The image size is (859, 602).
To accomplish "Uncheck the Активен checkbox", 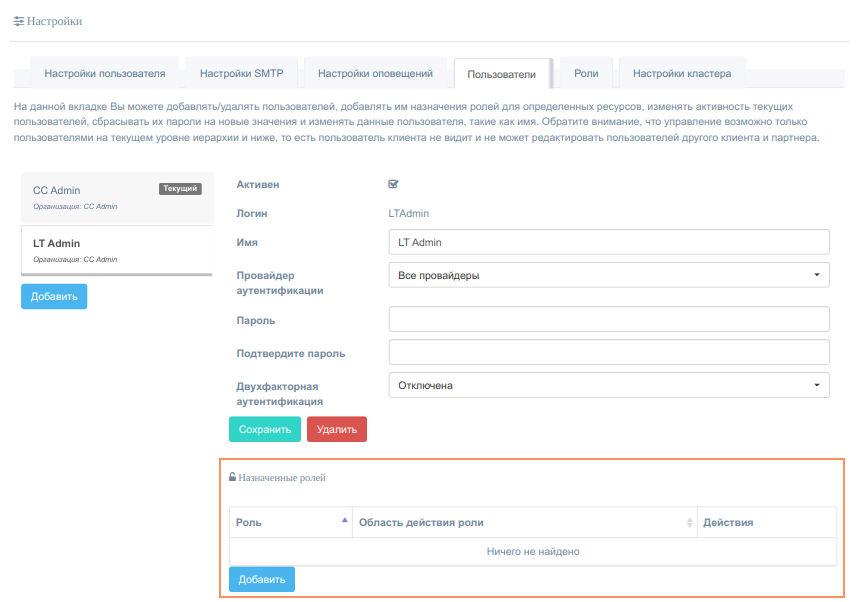I will (x=393, y=184).
